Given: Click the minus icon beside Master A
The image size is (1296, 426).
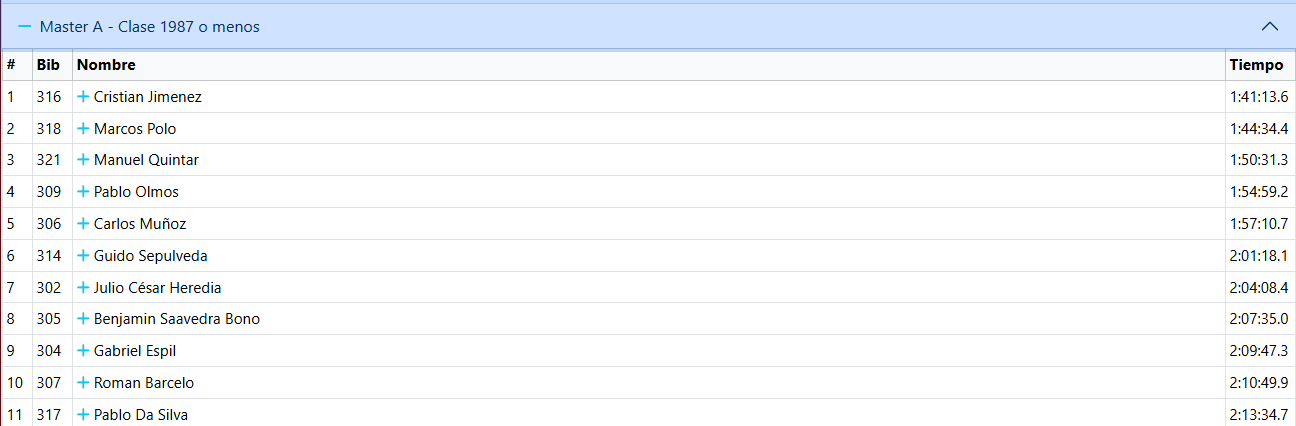Looking at the screenshot, I should coord(25,27).
